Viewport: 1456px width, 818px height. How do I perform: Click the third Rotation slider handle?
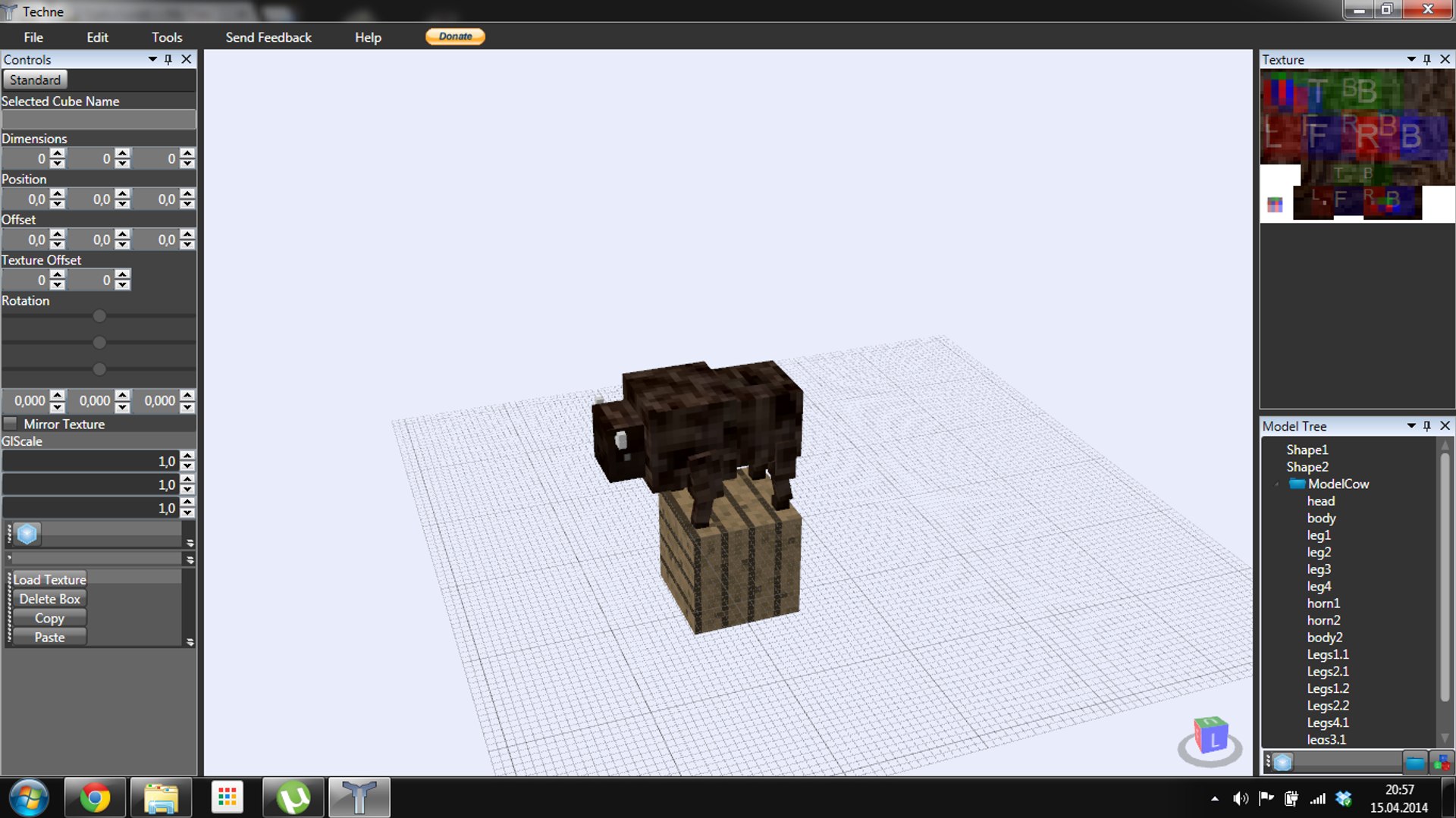coord(99,369)
